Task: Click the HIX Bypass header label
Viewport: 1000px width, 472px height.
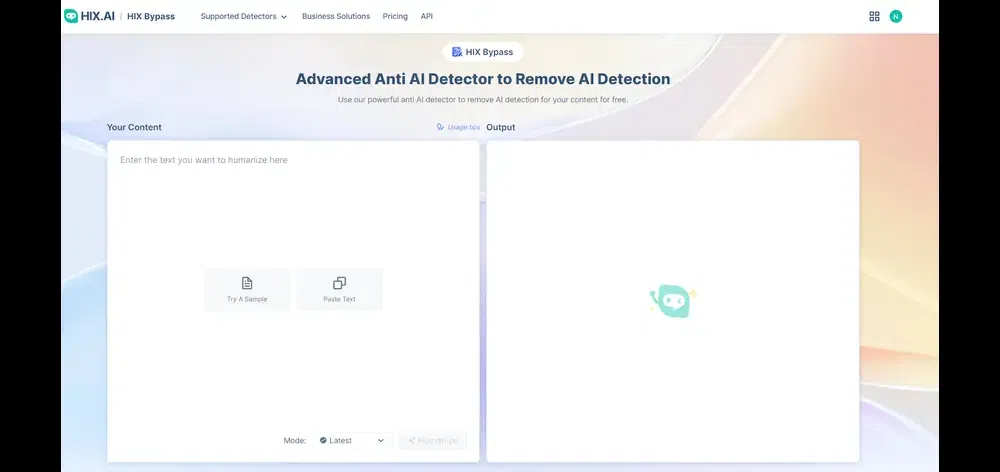Action: pos(151,17)
